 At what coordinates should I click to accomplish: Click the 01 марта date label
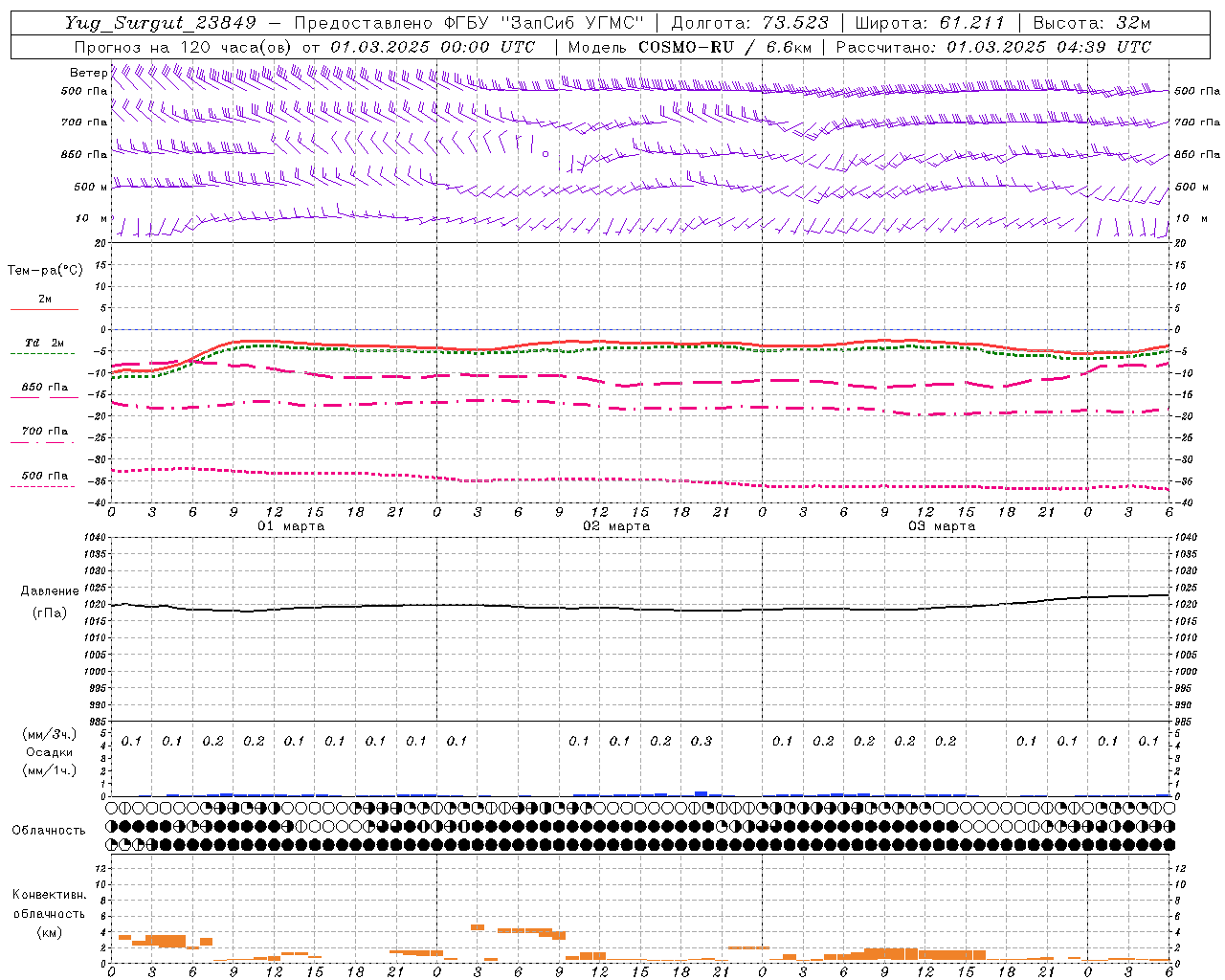(291, 526)
